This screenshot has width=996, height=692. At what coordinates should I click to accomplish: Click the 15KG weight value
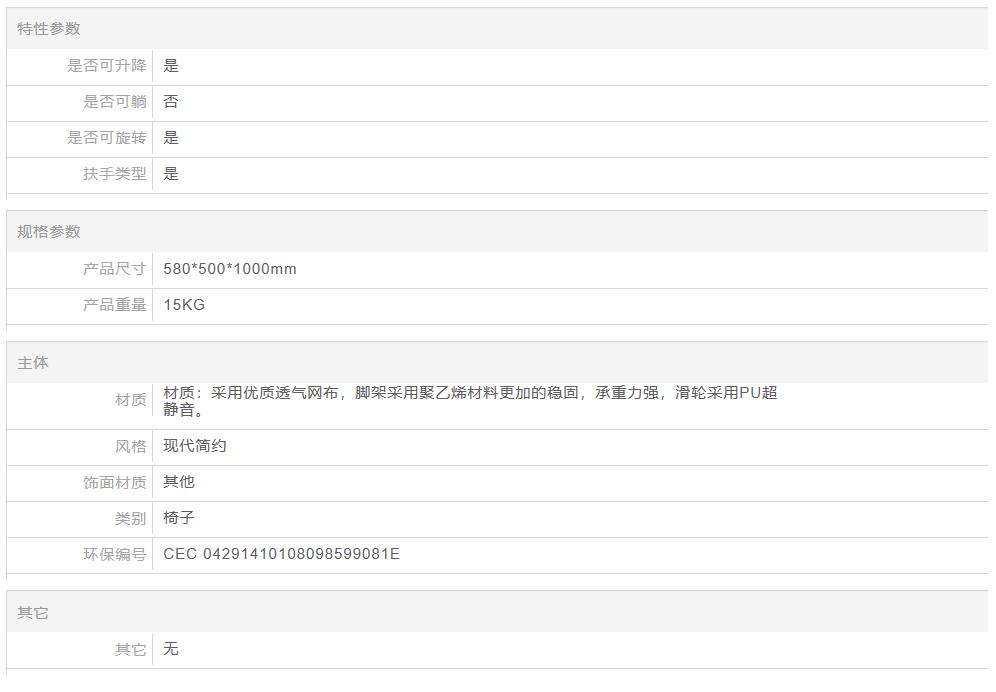[184, 305]
